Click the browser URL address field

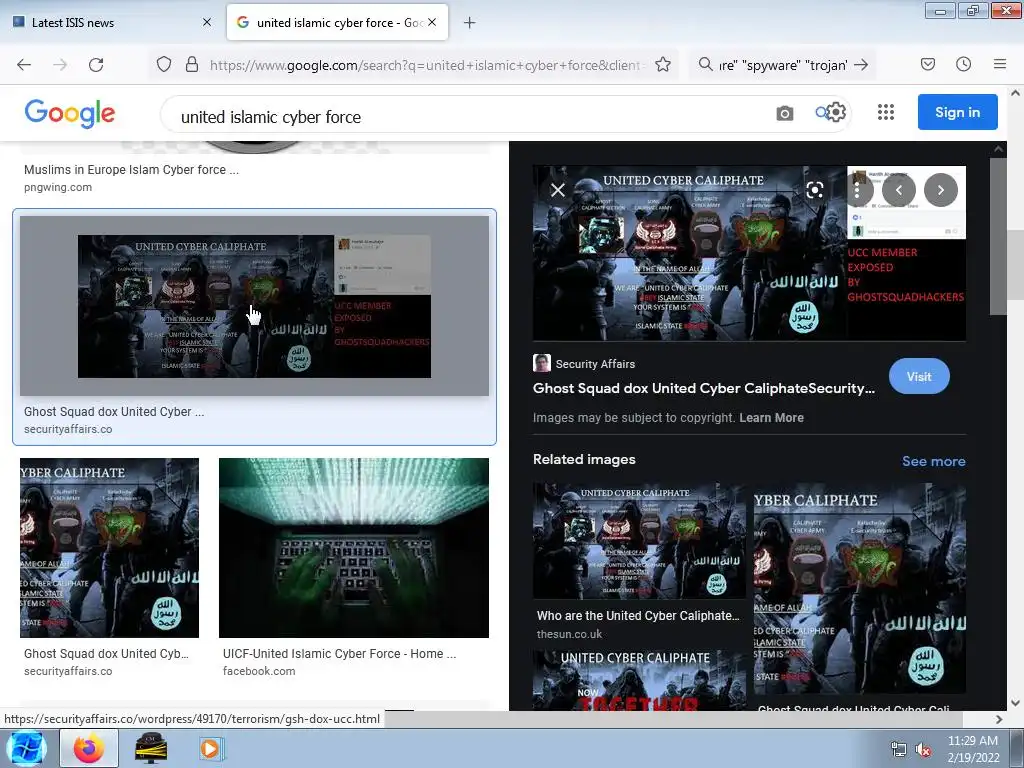pos(424,65)
